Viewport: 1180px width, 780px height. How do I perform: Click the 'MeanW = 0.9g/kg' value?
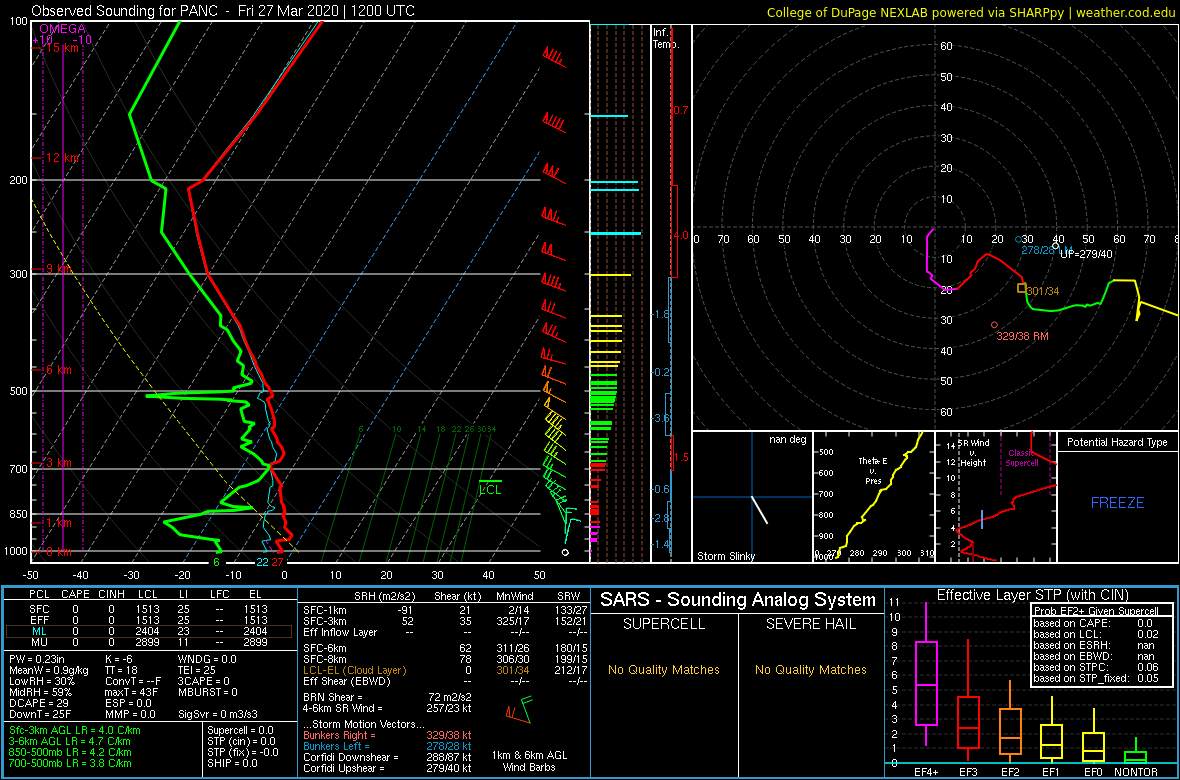45,669
